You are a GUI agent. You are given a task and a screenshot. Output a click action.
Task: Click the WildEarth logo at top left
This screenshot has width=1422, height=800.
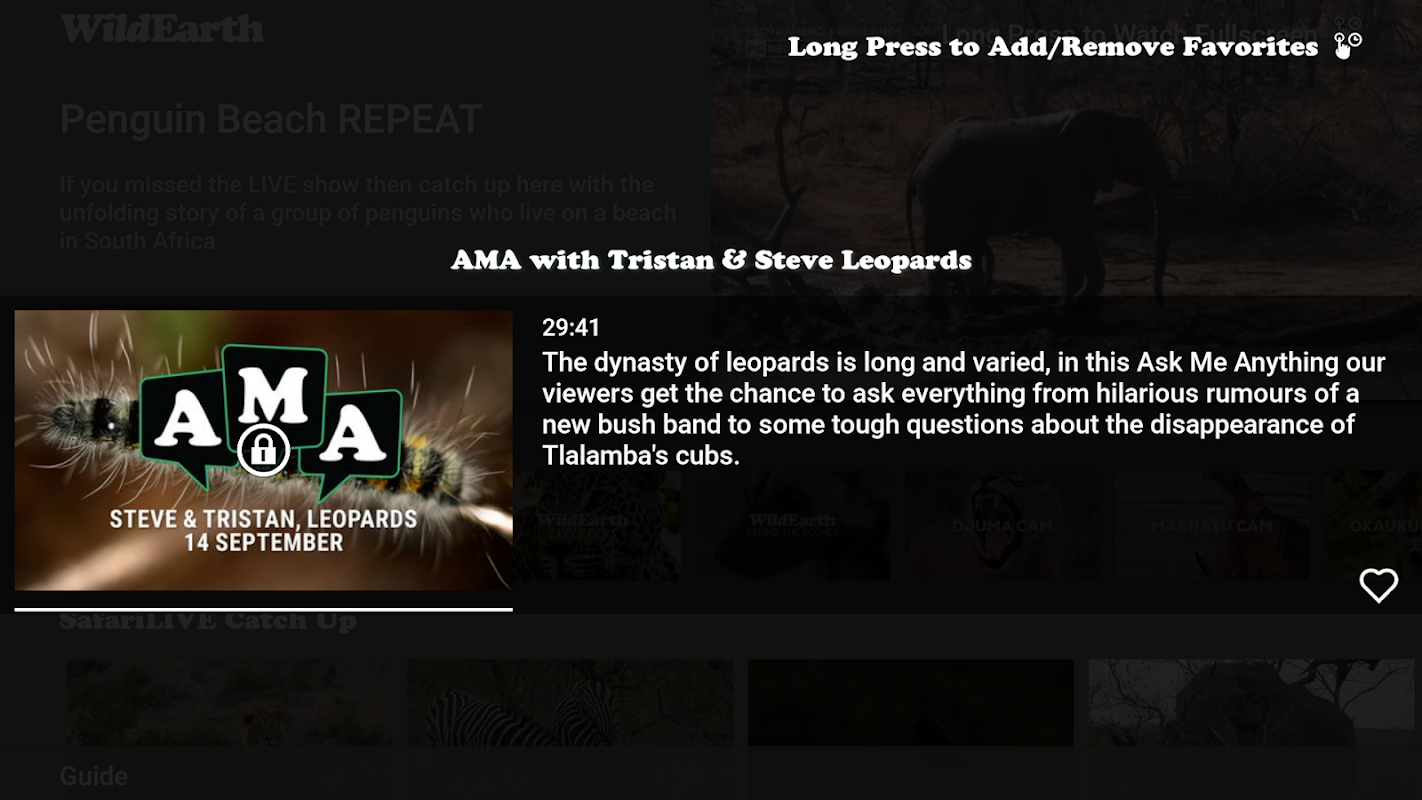point(162,29)
